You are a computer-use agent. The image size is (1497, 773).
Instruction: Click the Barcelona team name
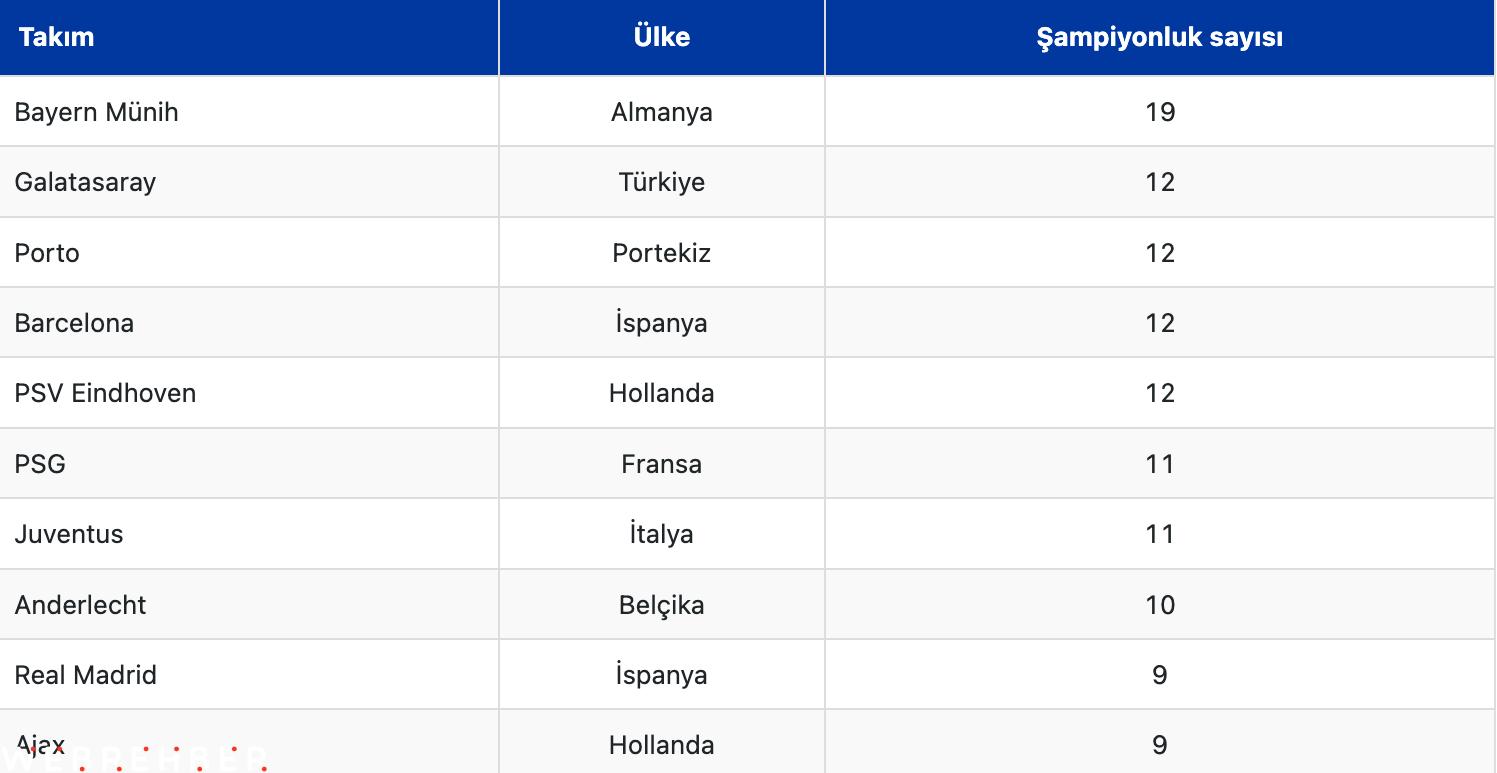tap(74, 322)
